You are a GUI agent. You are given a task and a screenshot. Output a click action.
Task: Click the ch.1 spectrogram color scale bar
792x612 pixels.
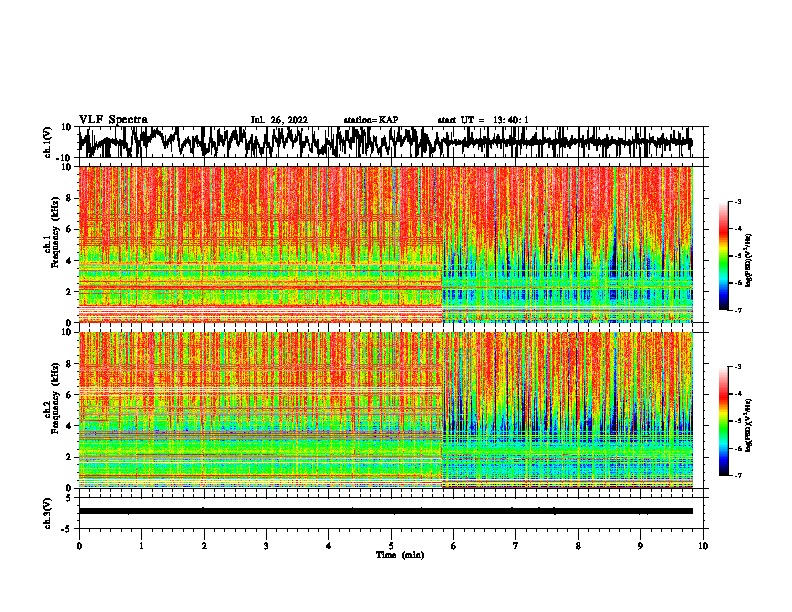click(724, 256)
